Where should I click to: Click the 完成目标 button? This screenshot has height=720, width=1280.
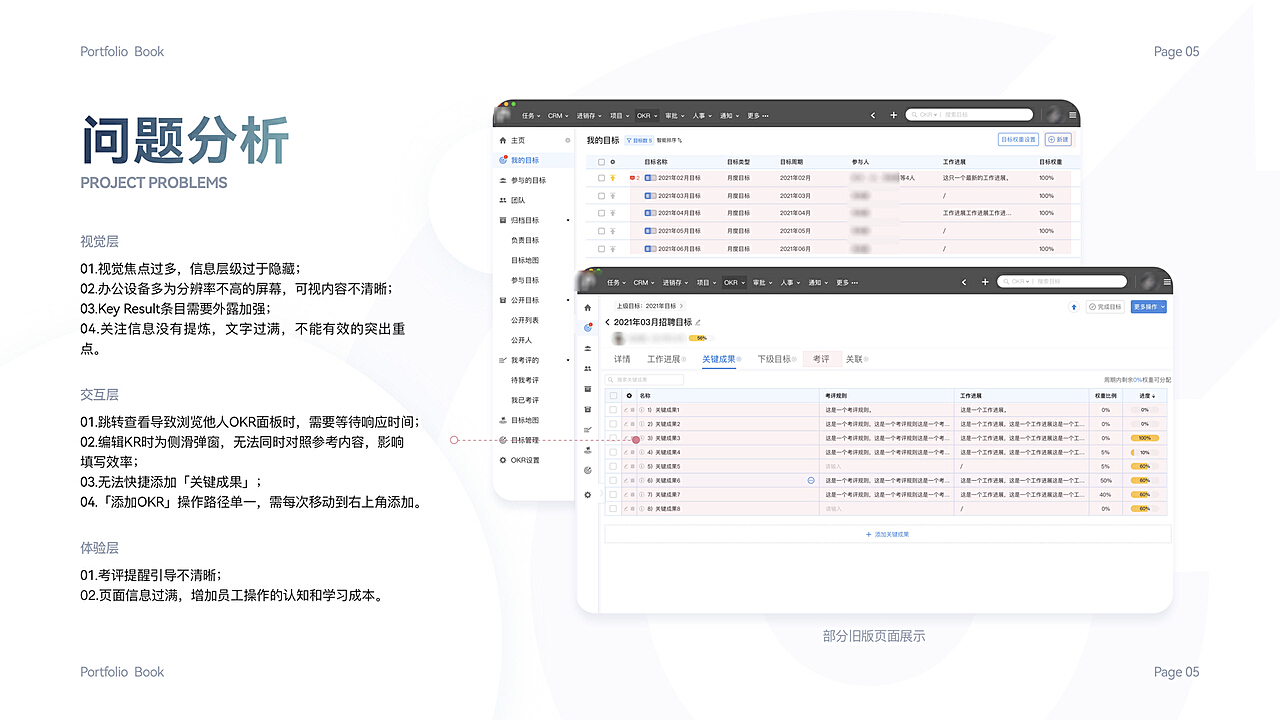point(1105,307)
